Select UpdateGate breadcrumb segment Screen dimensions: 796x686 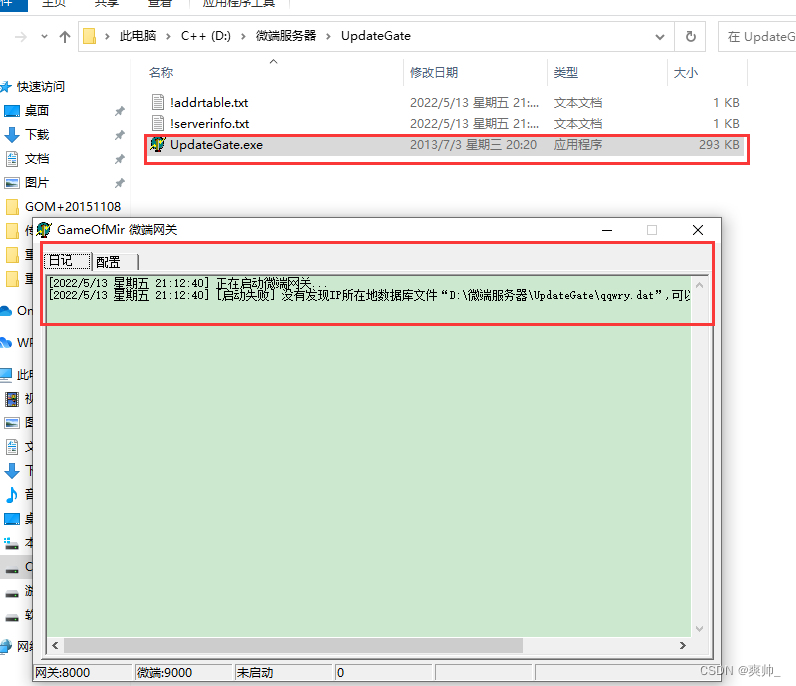[x=376, y=36]
